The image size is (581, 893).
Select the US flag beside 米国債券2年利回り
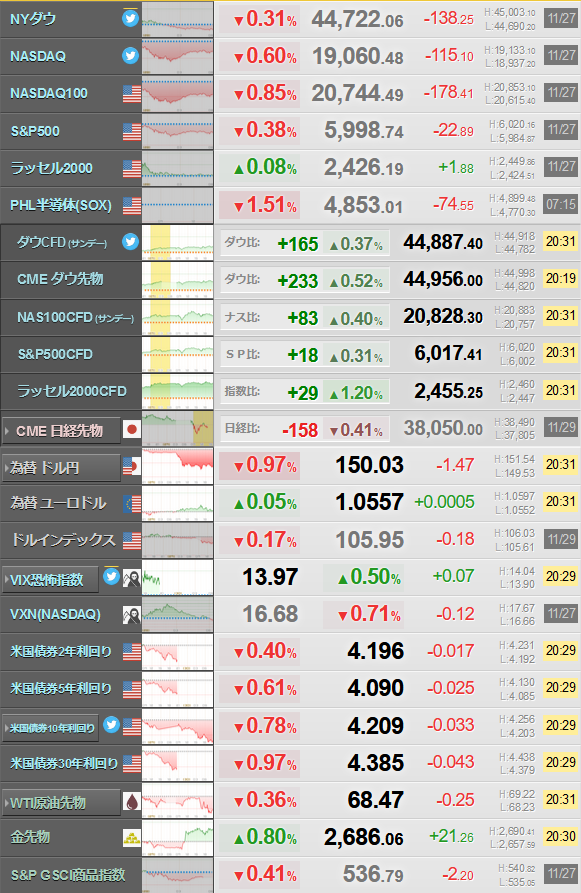[132, 652]
